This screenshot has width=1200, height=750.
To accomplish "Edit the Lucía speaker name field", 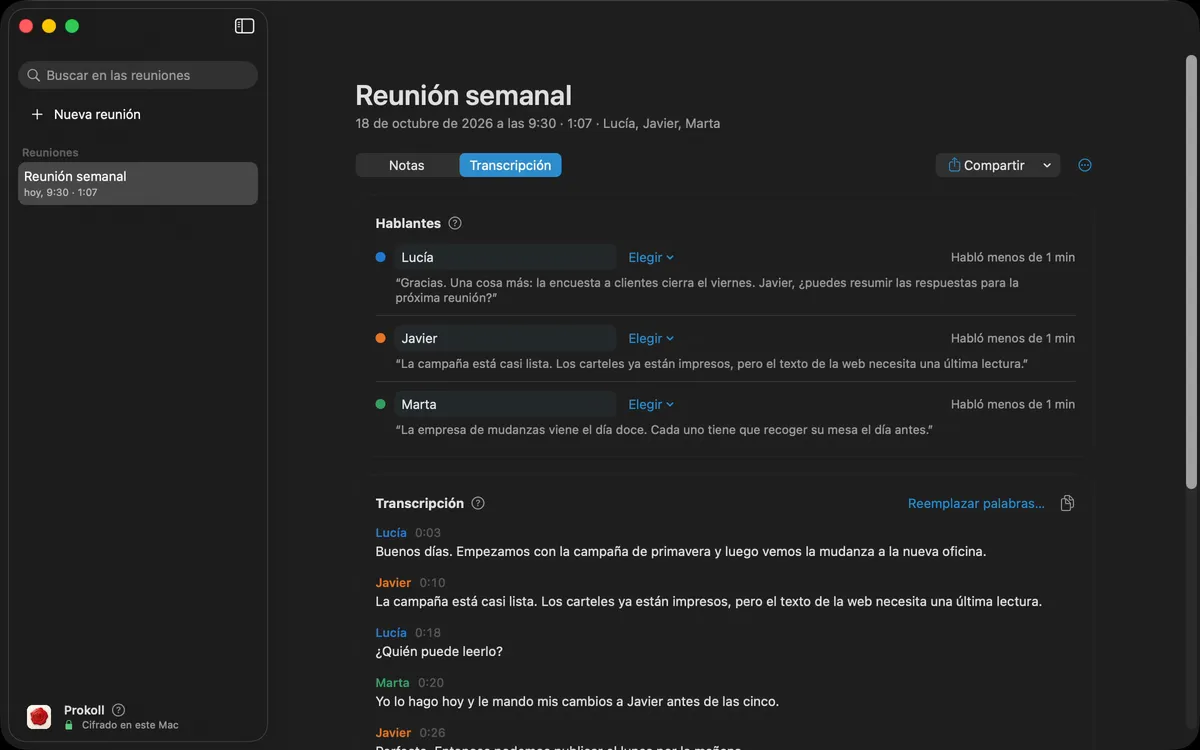I will [505, 257].
